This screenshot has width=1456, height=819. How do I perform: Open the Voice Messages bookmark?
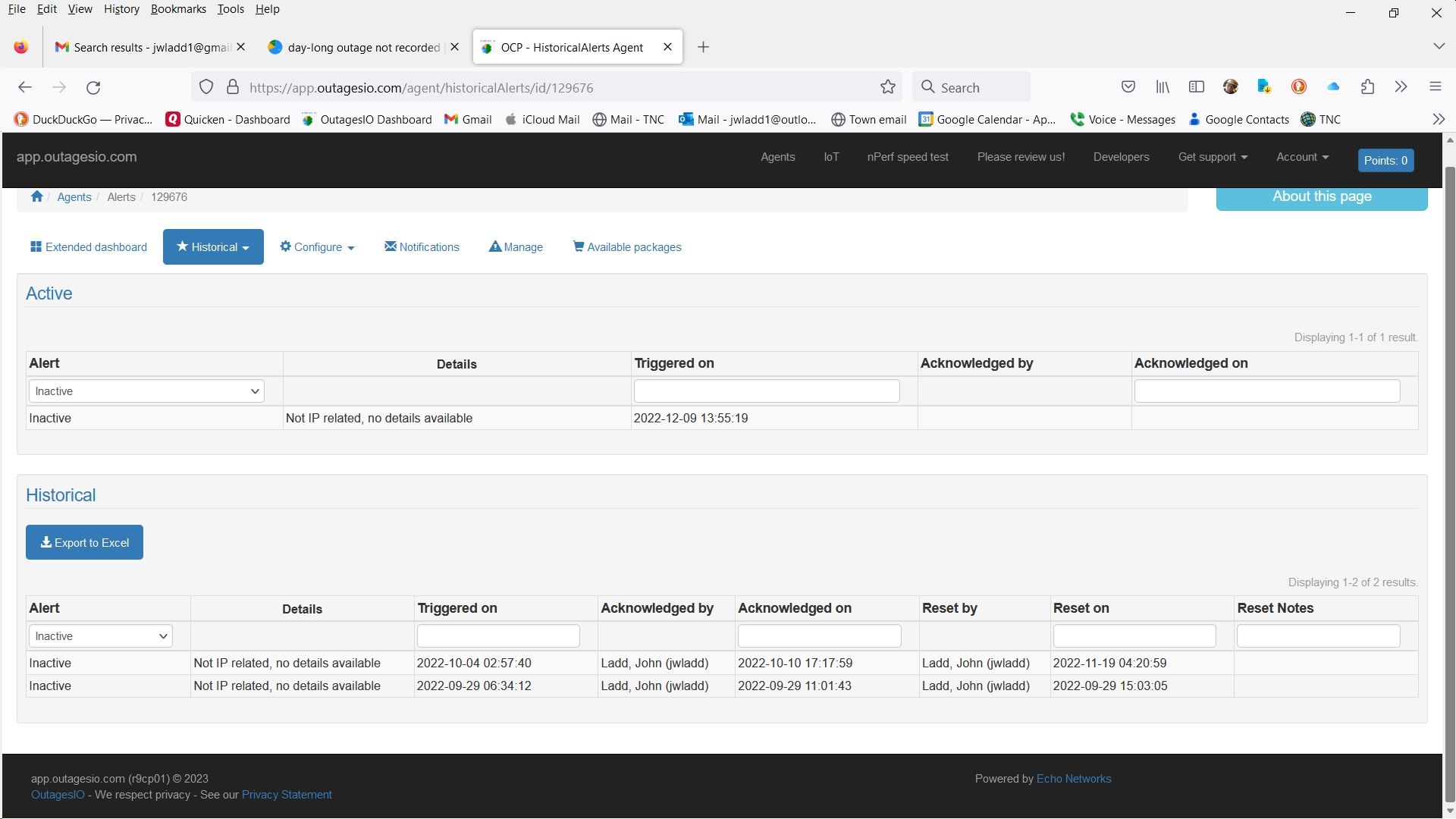pos(1122,119)
